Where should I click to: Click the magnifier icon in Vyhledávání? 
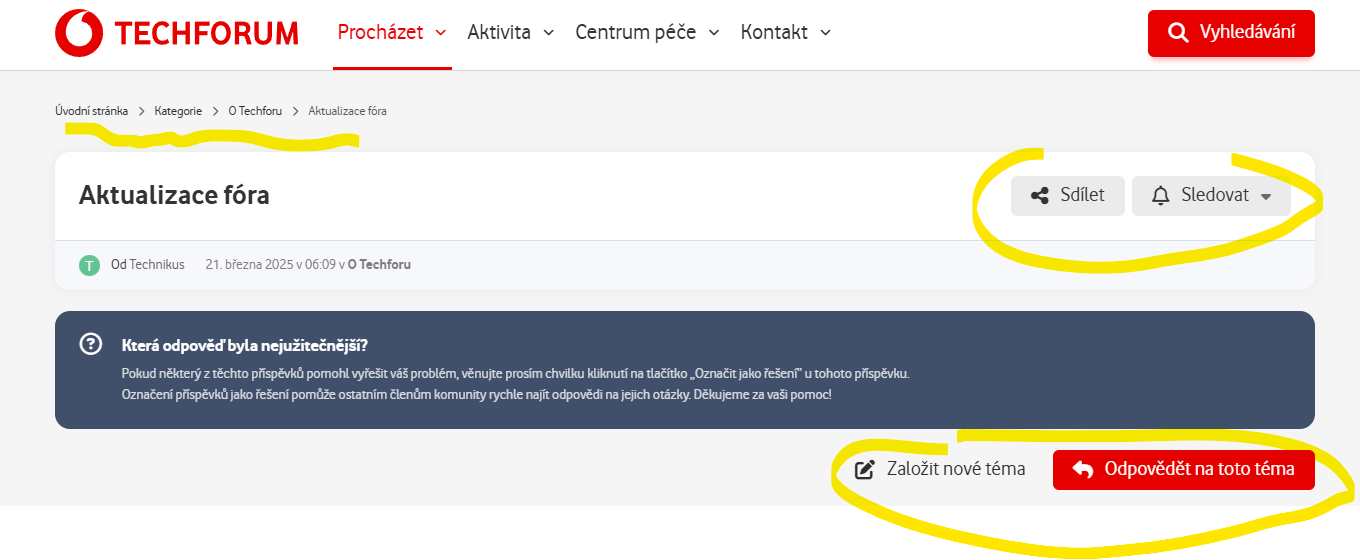pos(1178,33)
